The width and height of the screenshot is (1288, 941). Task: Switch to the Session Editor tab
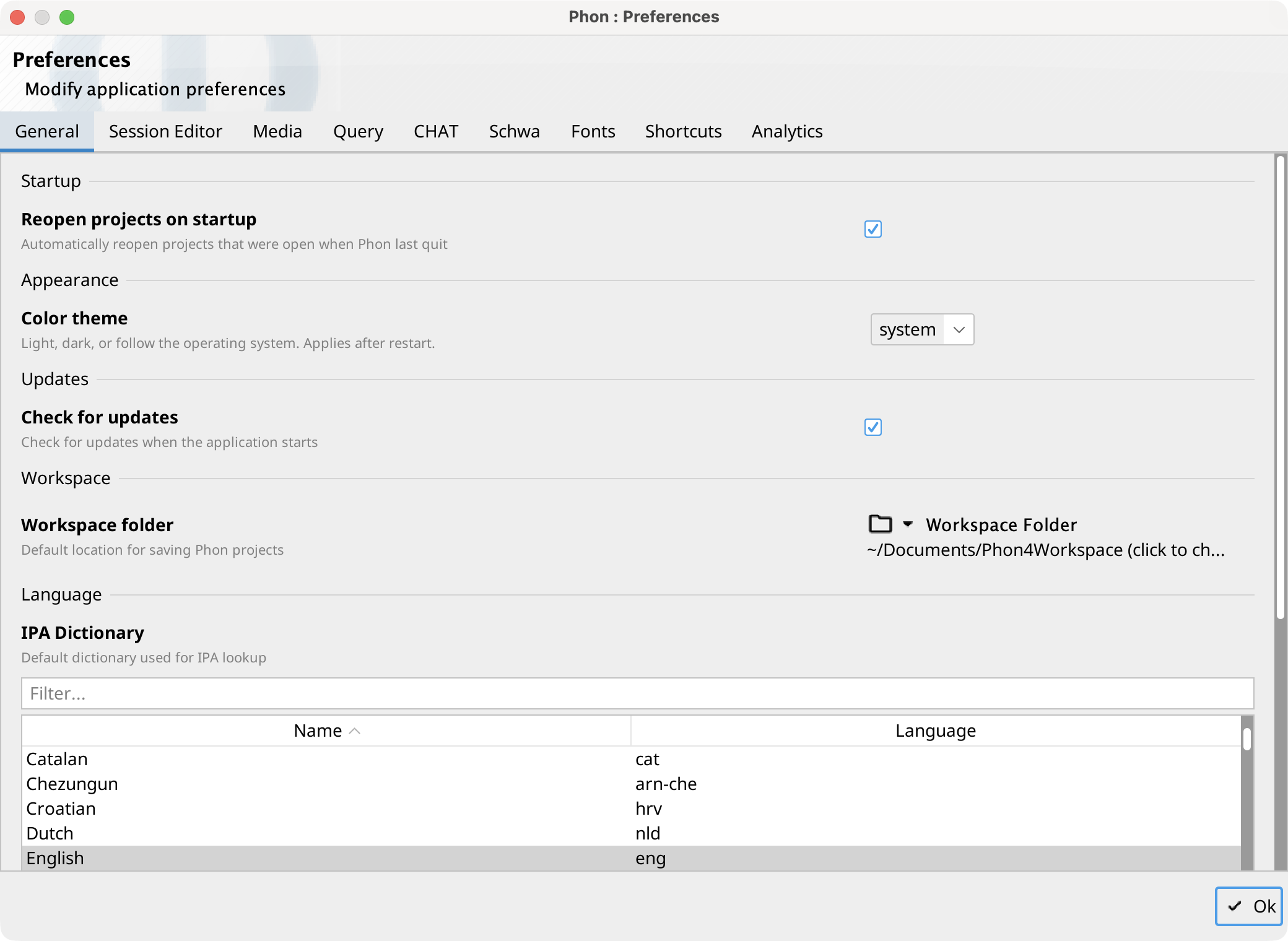click(x=165, y=131)
